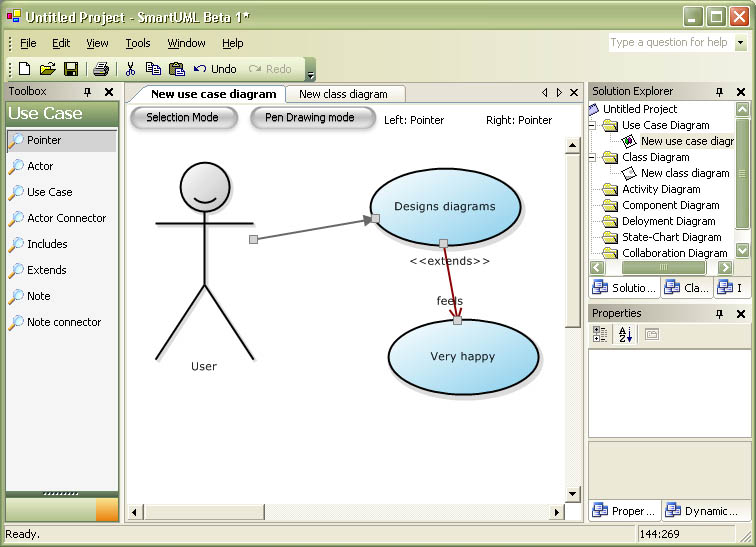Viewport: 756px width, 547px height.
Task: Close the active diagram document
Action: (x=574, y=93)
